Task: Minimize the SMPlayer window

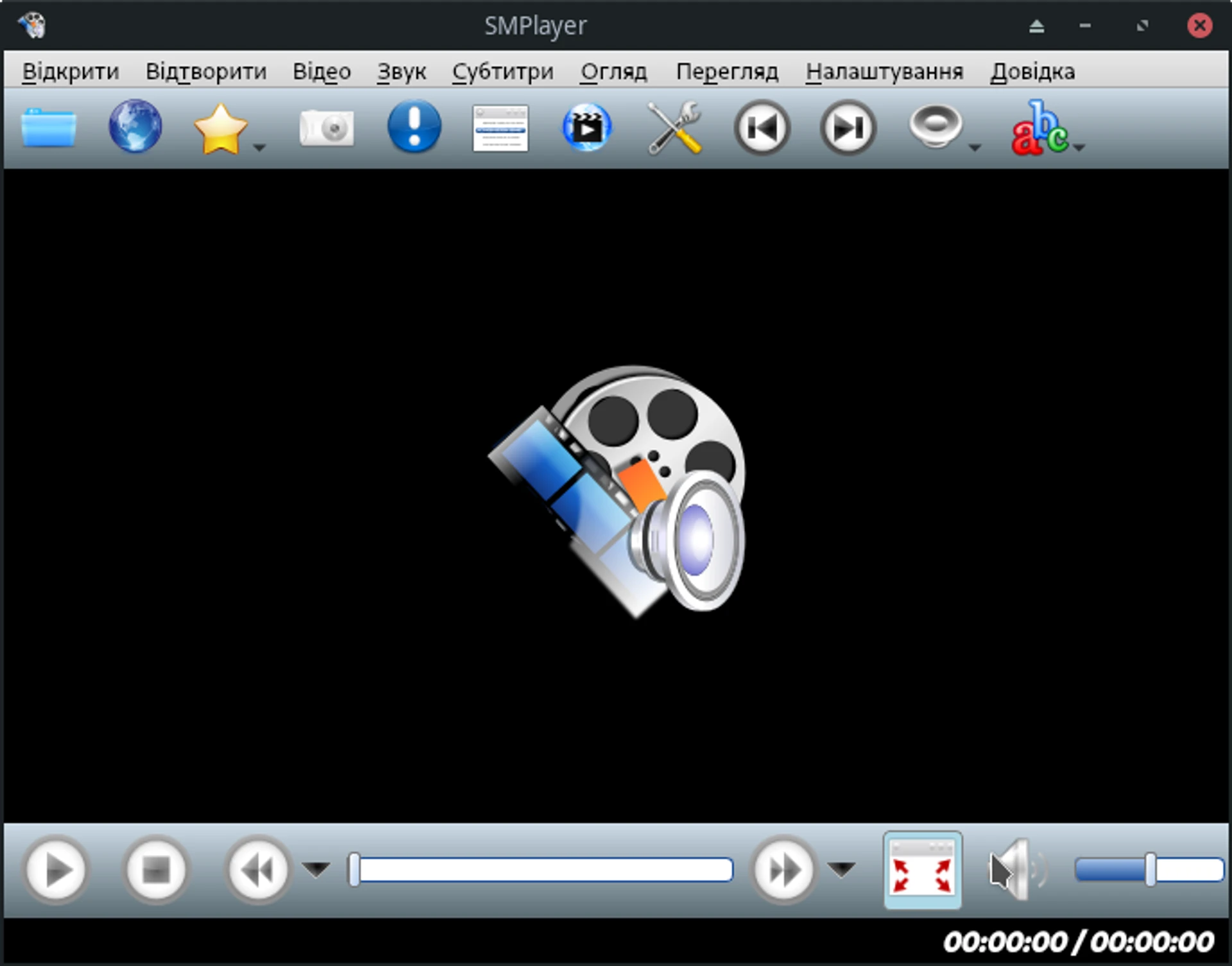Action: pyautogui.click(x=1085, y=26)
